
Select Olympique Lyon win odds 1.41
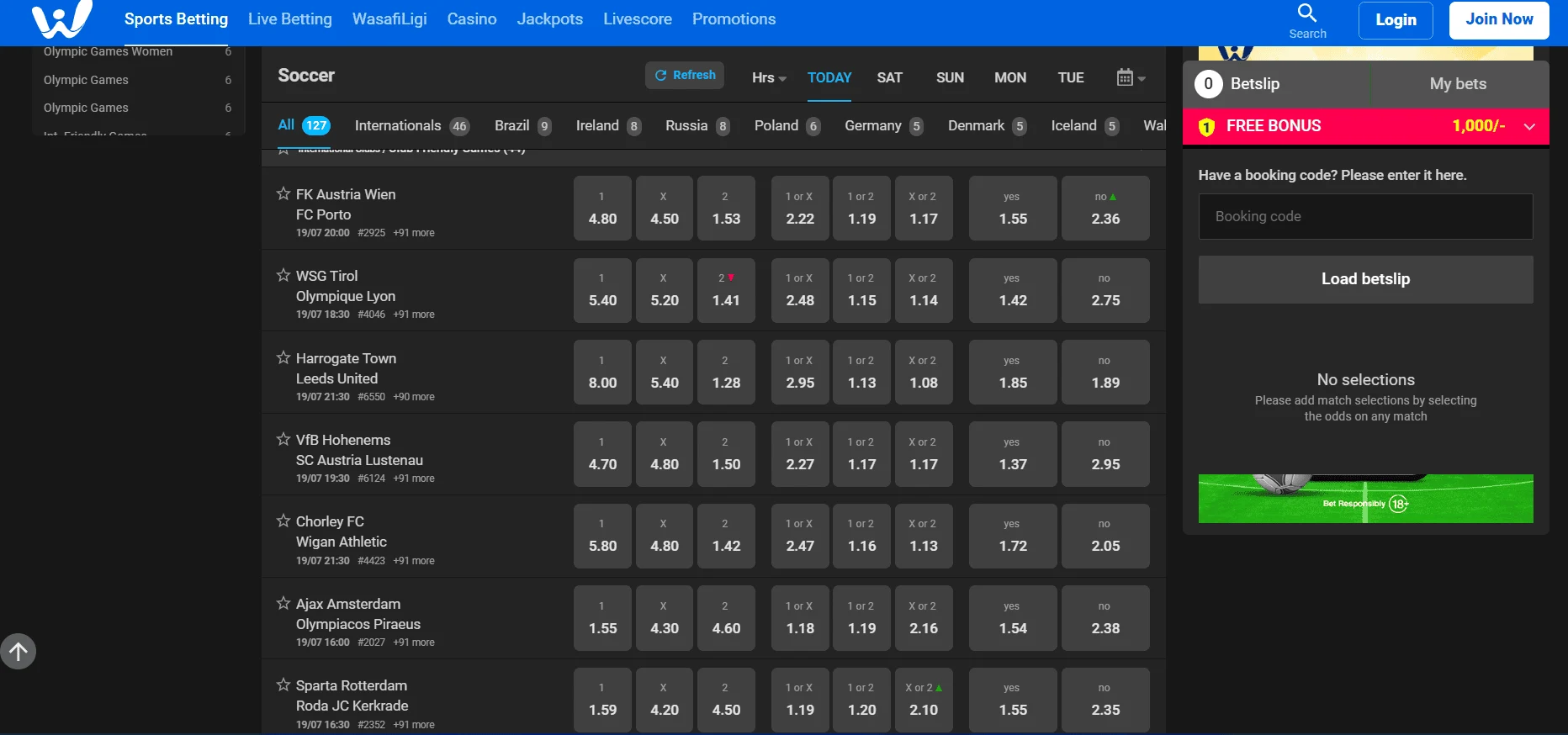tap(726, 290)
